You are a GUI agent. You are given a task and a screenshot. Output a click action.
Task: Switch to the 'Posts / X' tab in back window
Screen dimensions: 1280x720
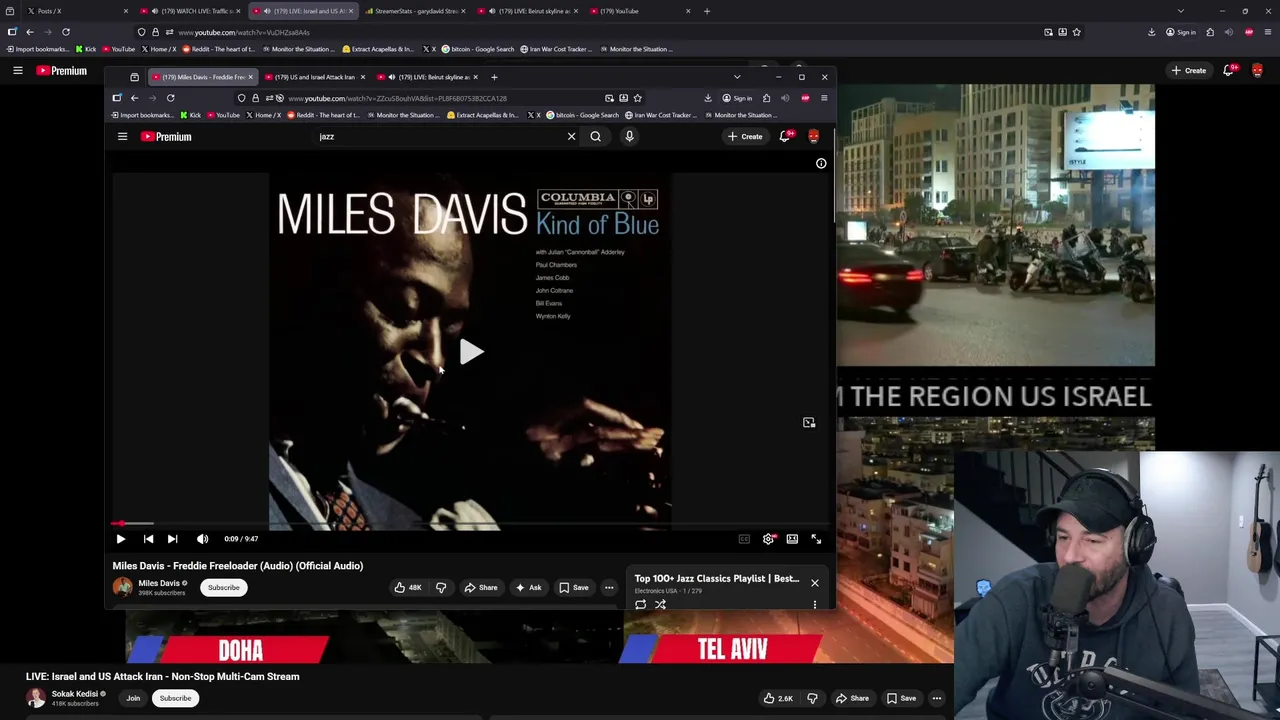click(x=76, y=11)
